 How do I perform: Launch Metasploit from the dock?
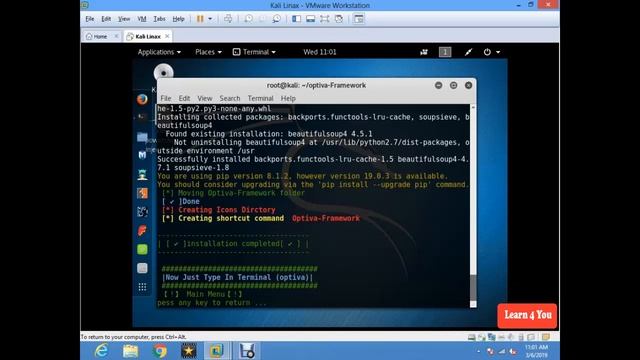tap(142, 155)
